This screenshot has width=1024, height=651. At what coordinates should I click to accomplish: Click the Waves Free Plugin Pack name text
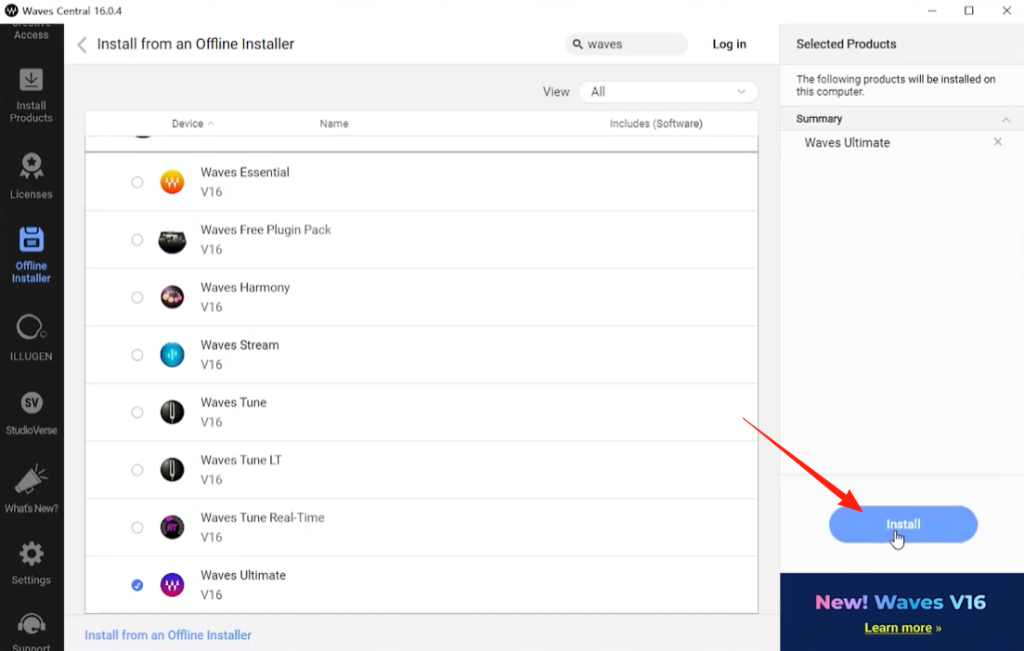(266, 230)
